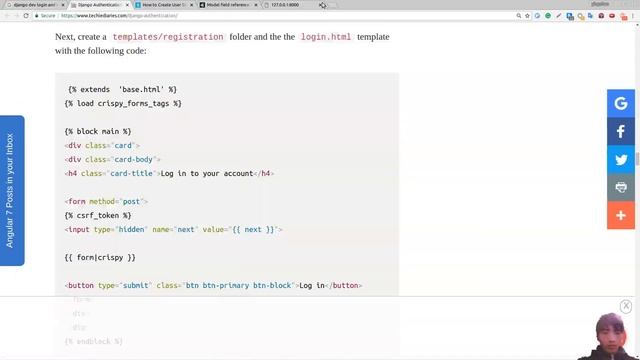640x360 pixels.
Task: Close the How to Create User tab
Action: [191, 5]
